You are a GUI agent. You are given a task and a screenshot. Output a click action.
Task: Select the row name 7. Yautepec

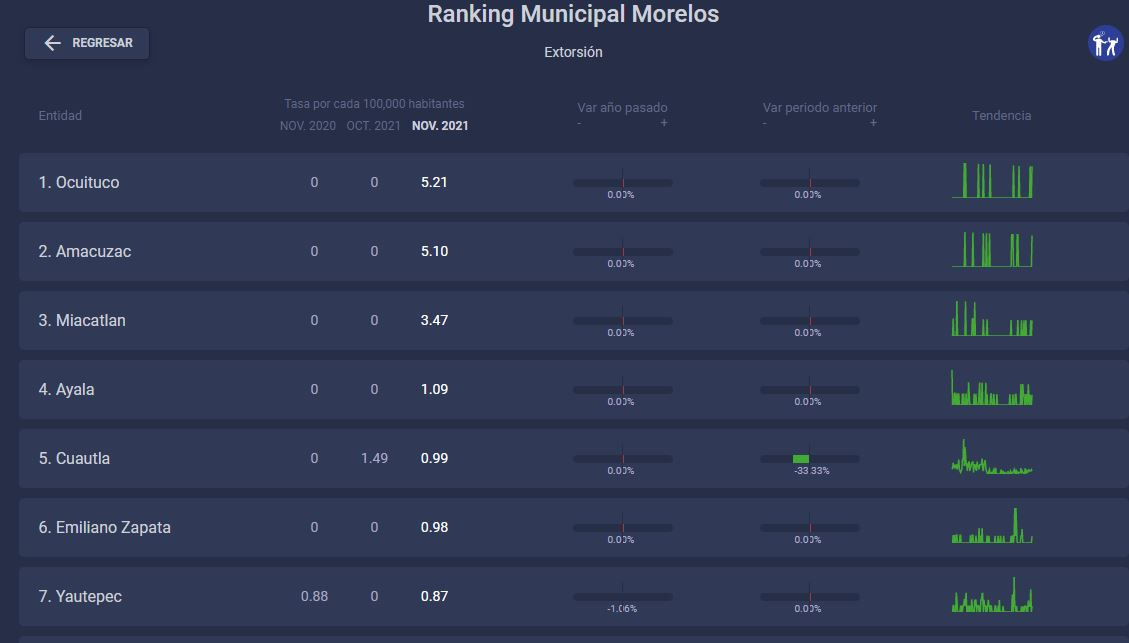pos(80,597)
